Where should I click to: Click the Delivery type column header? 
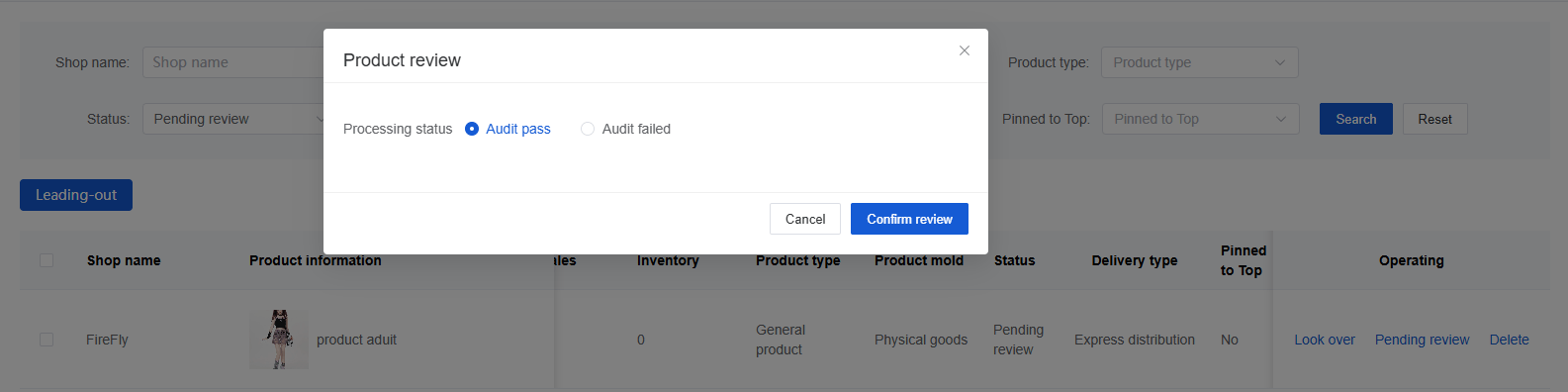pos(1135,260)
